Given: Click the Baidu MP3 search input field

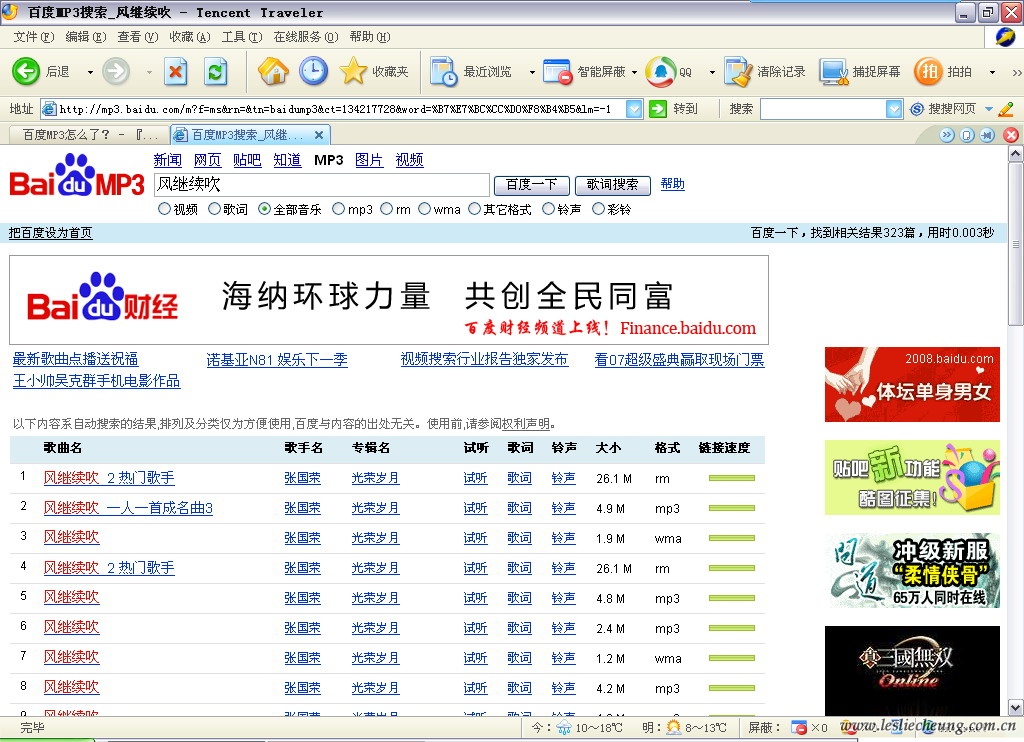Looking at the screenshot, I should [x=322, y=185].
